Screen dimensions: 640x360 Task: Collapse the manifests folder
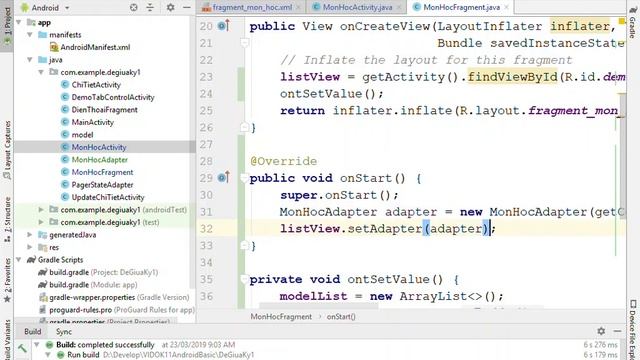pos(30,35)
